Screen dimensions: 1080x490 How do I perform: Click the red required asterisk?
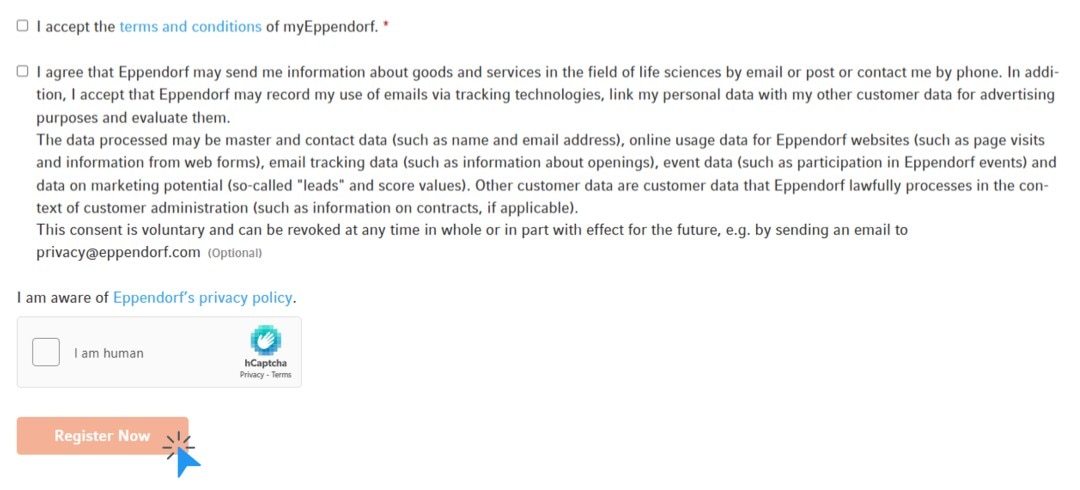coord(386,27)
